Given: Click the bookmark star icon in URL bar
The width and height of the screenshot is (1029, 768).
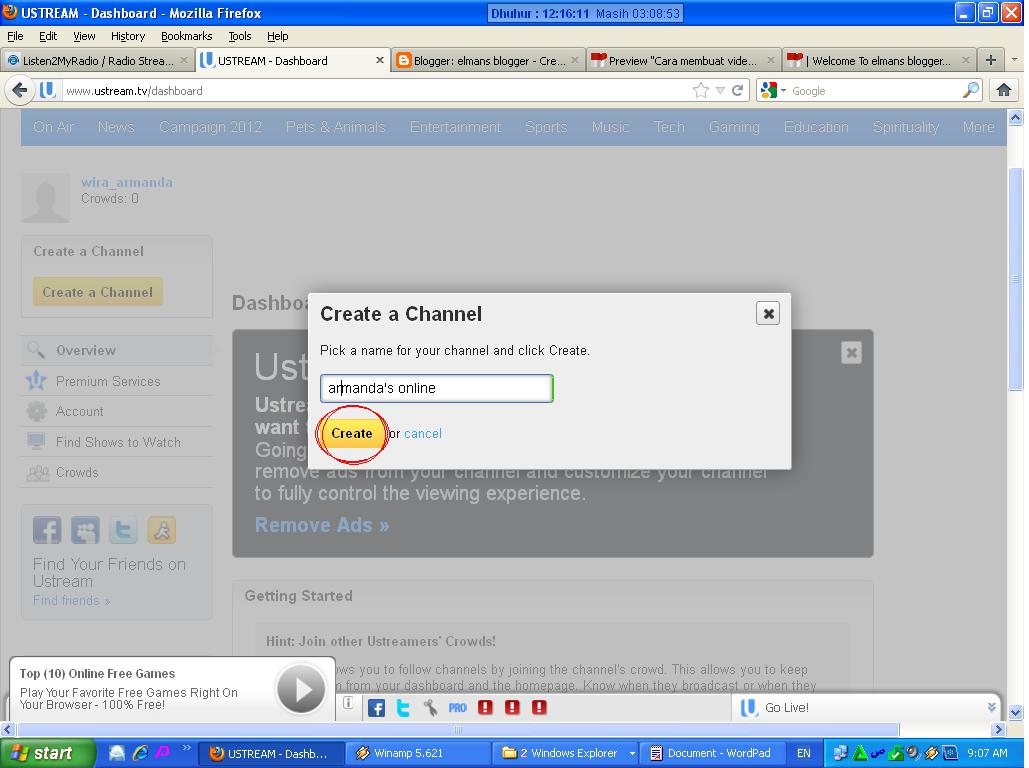Looking at the screenshot, I should click(x=701, y=91).
